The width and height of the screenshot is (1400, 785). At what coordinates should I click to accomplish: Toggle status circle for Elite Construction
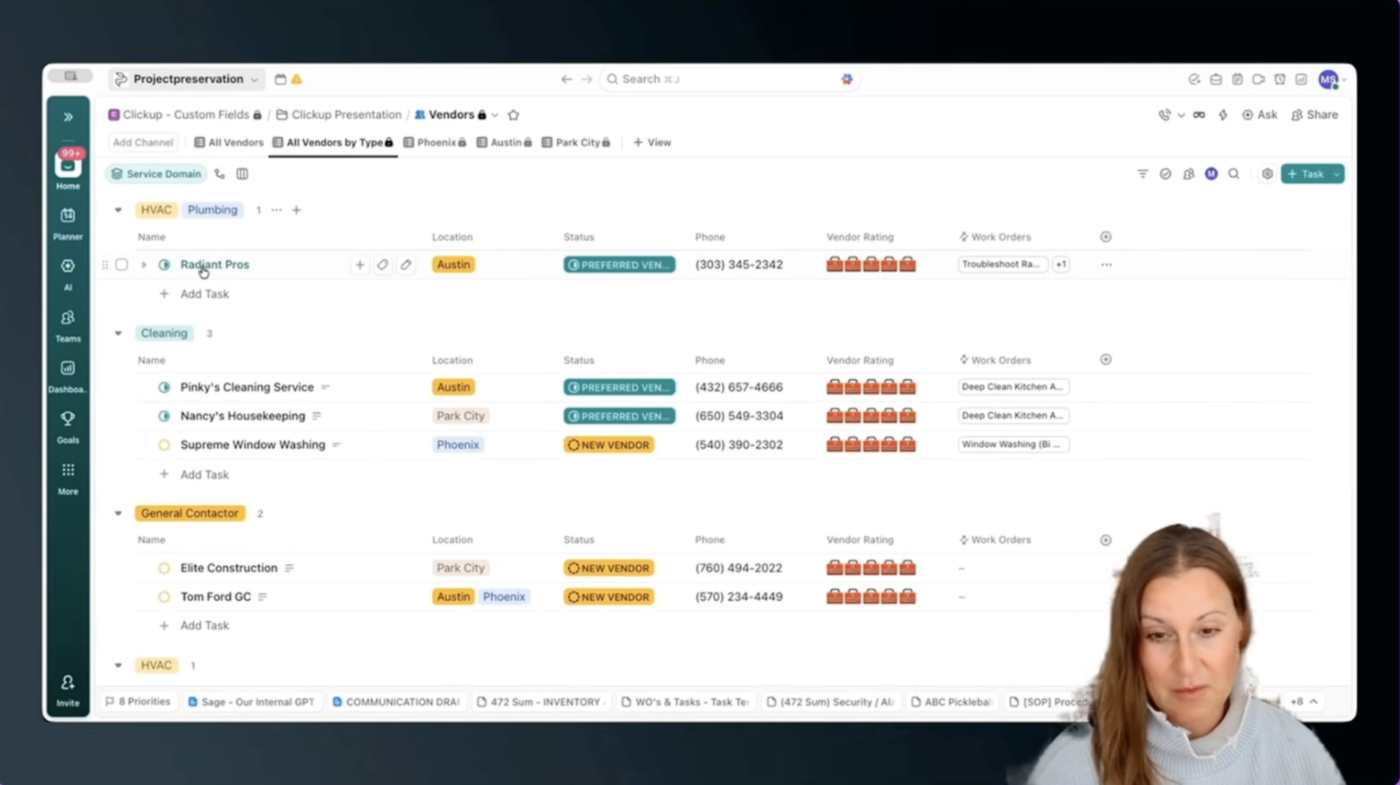tap(164, 568)
